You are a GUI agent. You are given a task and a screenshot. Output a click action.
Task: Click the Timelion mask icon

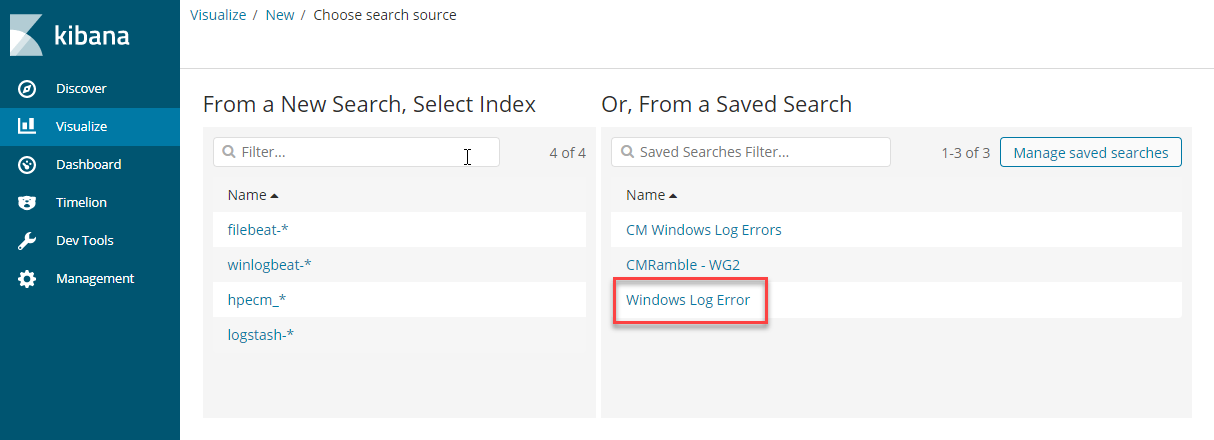click(x=28, y=203)
